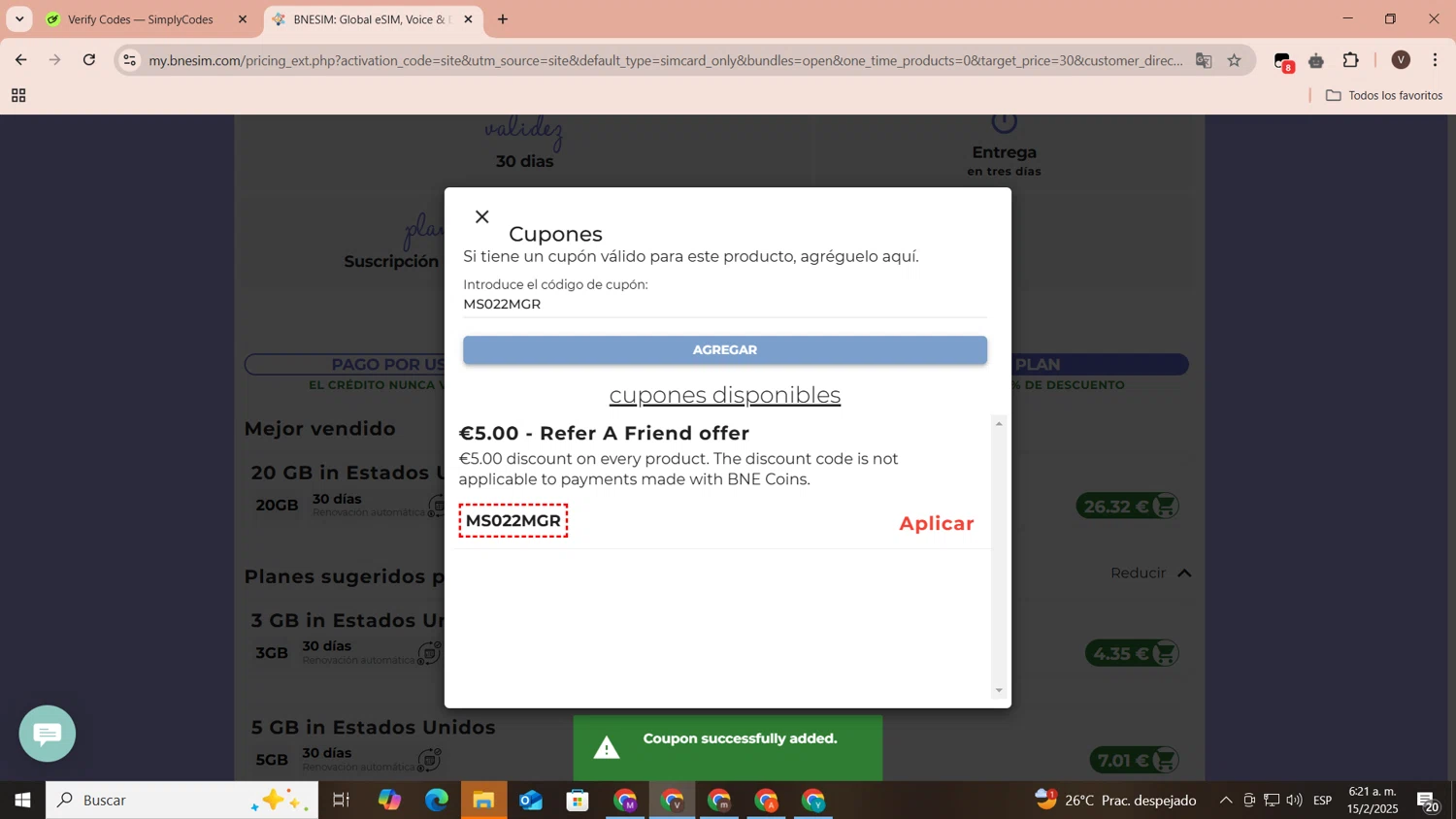This screenshot has width=1456, height=819.
Task: Open a new browser tab
Action: tap(503, 19)
